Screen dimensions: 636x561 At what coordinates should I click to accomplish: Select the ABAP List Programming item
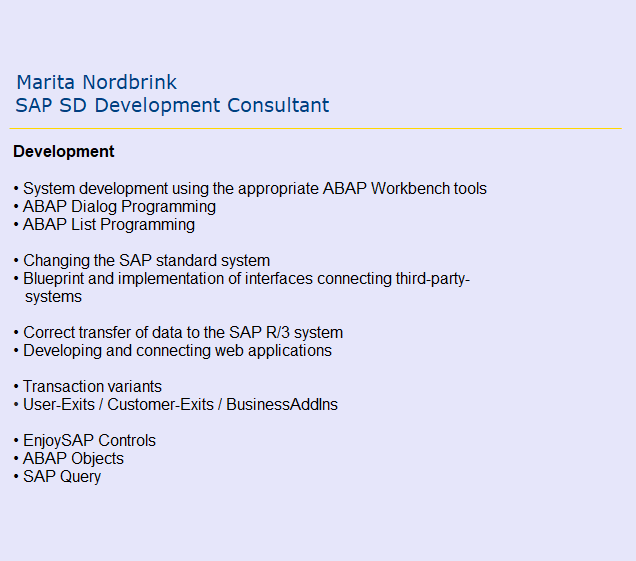tap(108, 224)
